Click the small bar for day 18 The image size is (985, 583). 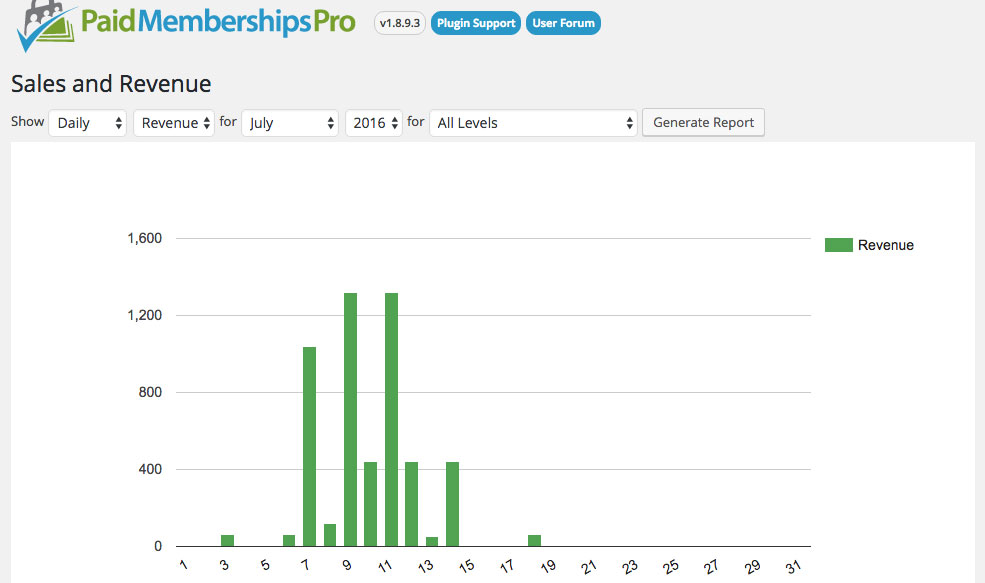pyautogui.click(x=534, y=541)
